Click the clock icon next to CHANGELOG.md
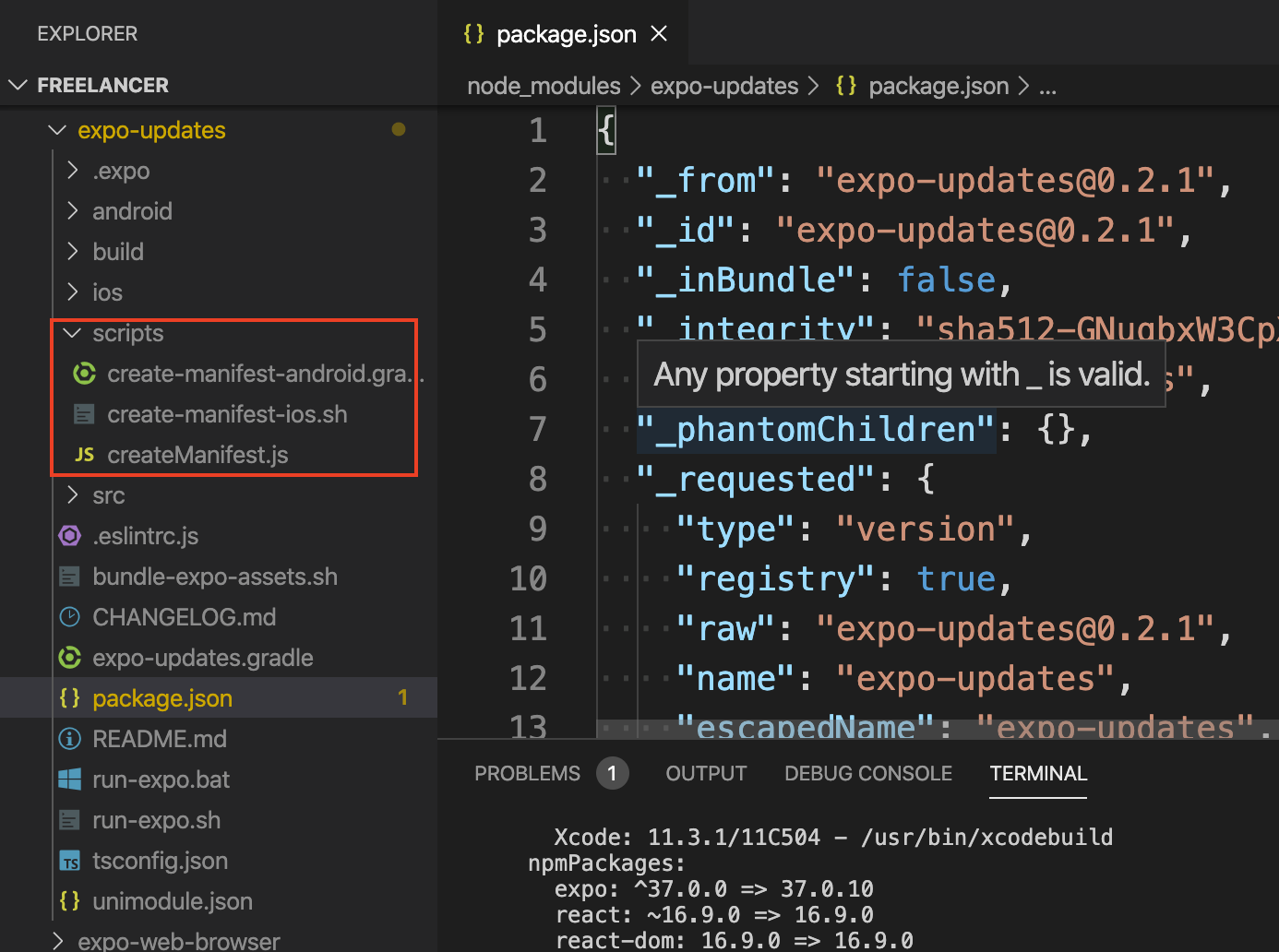 click(69, 617)
